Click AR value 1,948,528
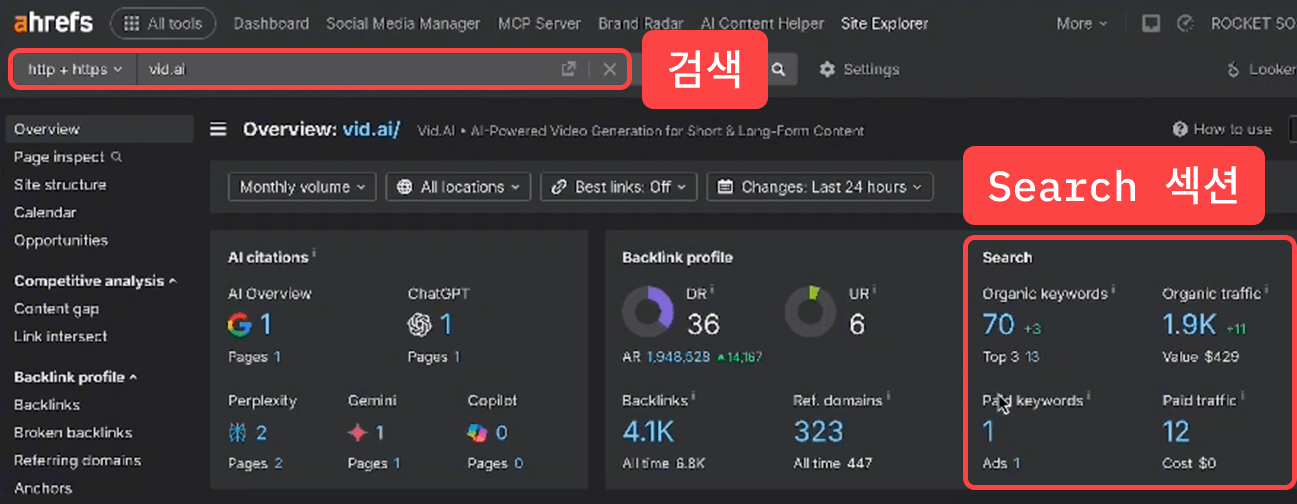This screenshot has width=1297, height=504. click(678, 356)
